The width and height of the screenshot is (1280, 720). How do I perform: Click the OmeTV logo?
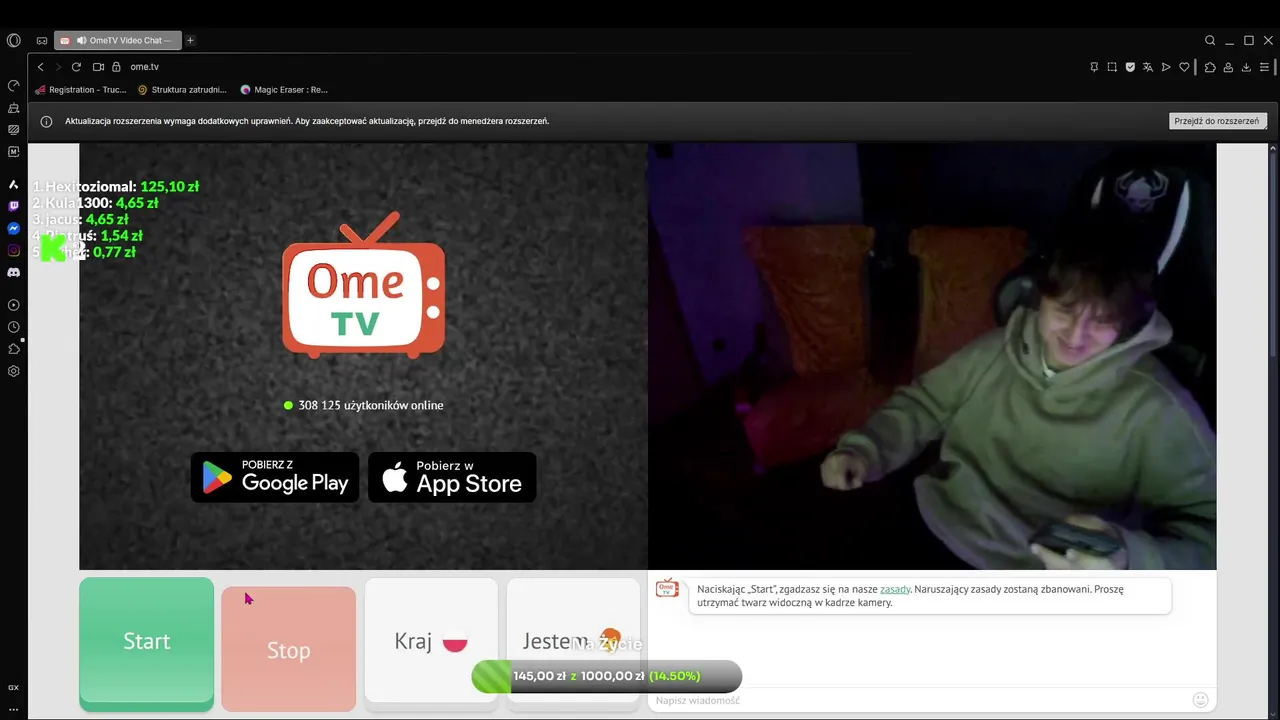coord(363,285)
